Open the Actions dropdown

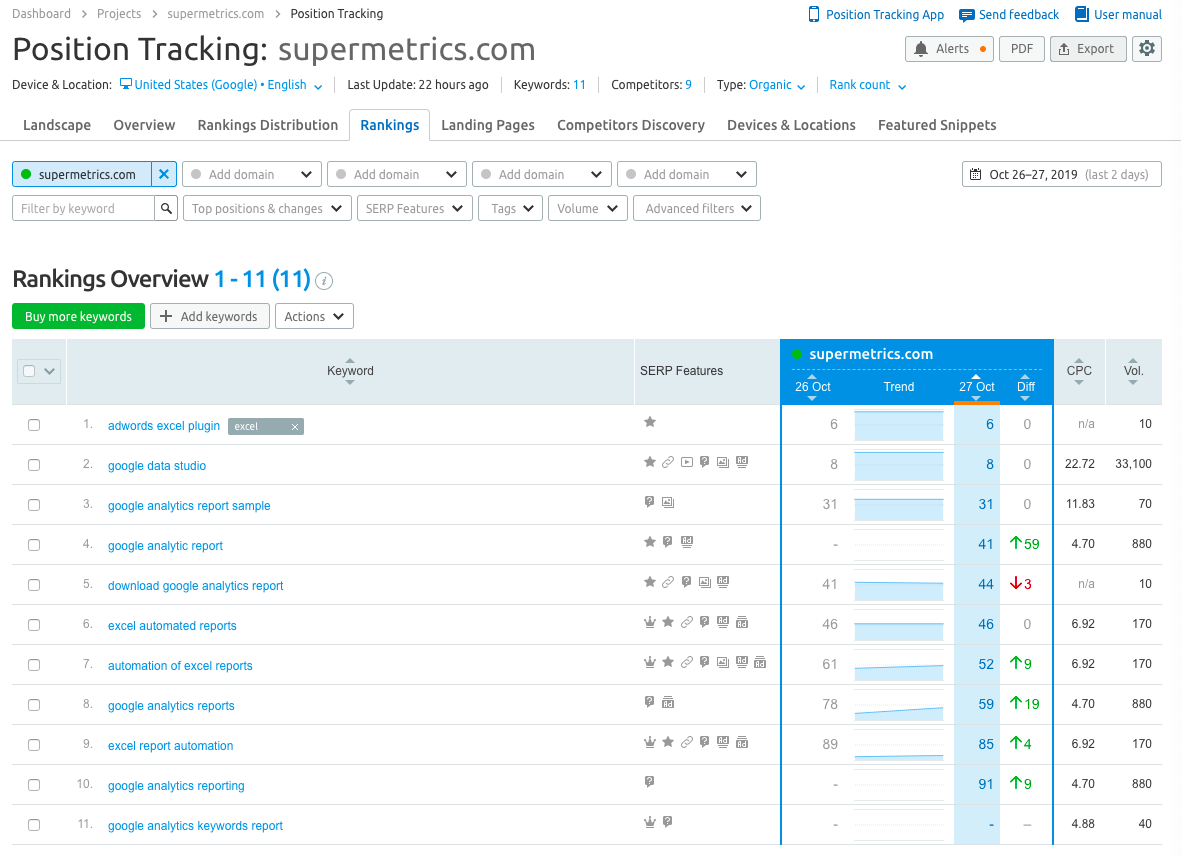click(x=314, y=316)
